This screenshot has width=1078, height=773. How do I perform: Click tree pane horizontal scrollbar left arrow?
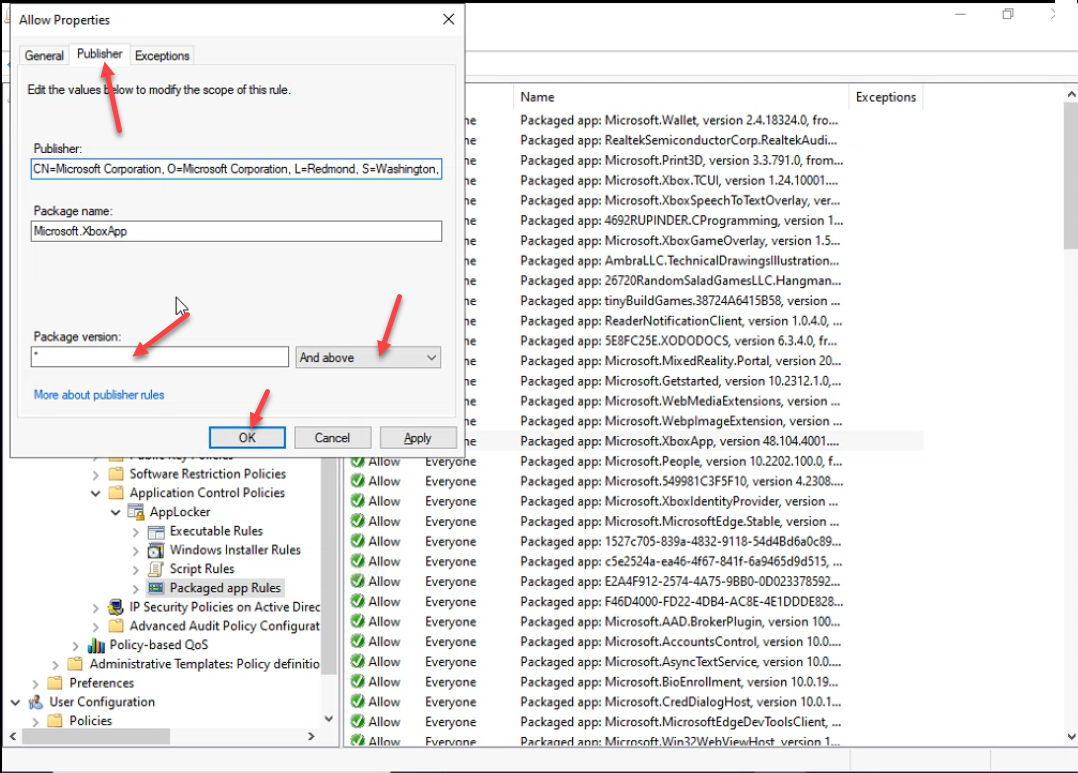click(13, 737)
